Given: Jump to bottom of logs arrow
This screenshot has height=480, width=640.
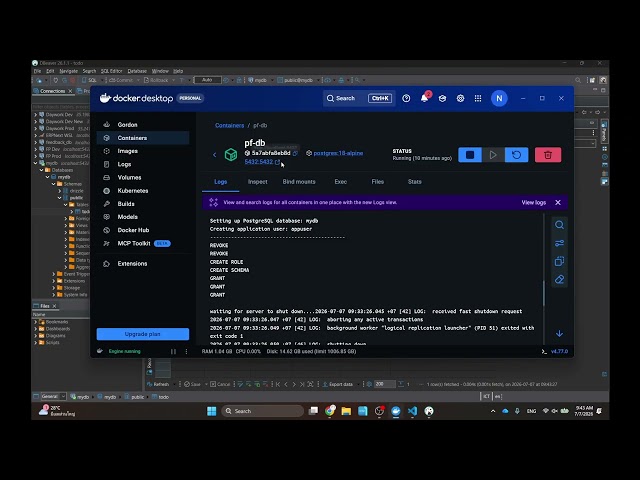Looking at the screenshot, I should 559,334.
